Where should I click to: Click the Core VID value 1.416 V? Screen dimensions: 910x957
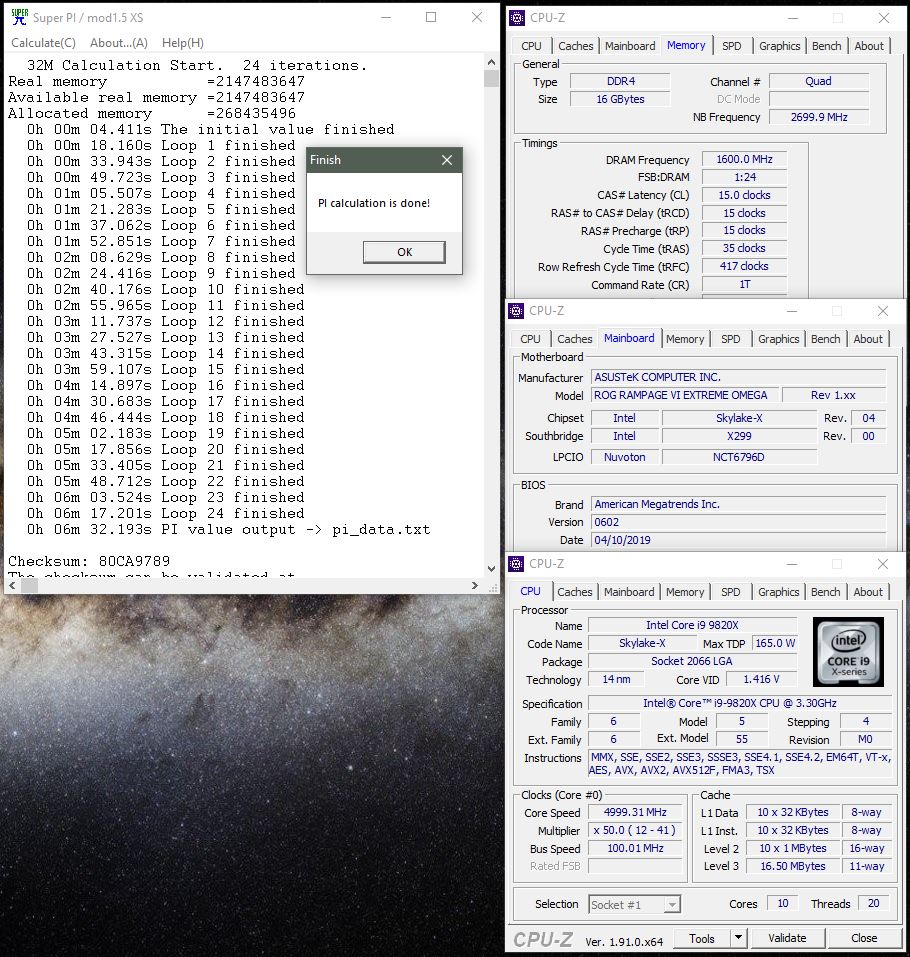point(761,679)
